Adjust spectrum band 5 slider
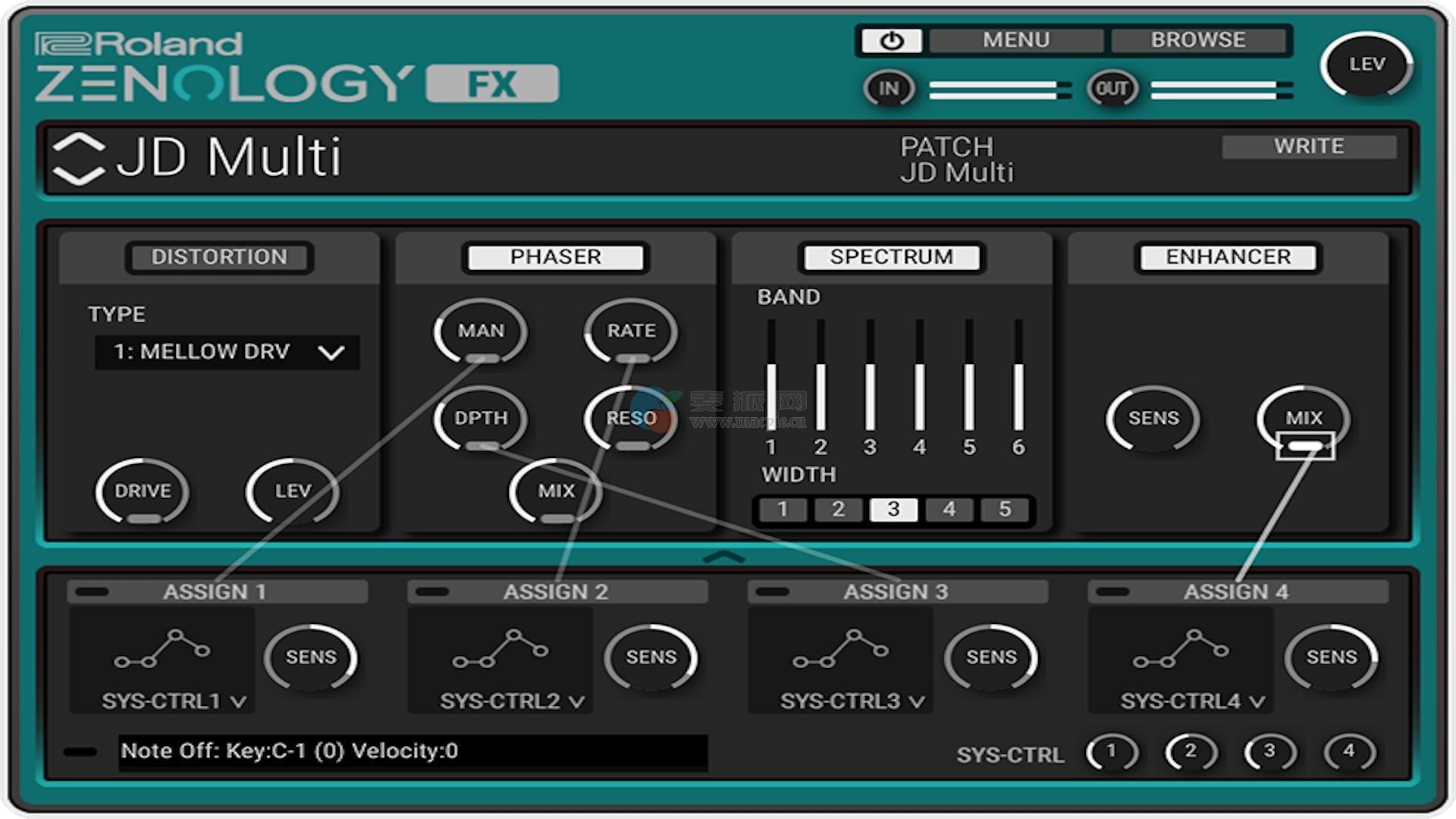 [969, 375]
